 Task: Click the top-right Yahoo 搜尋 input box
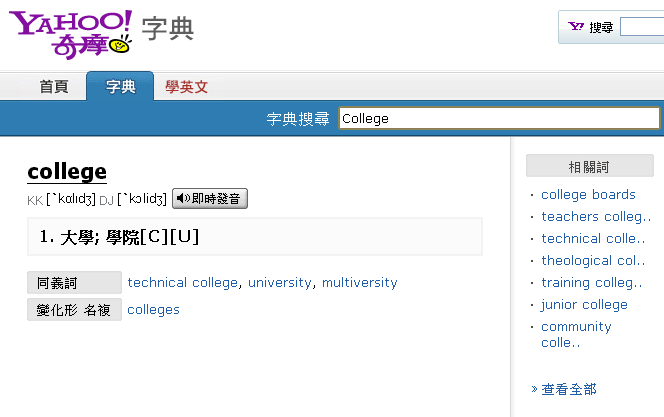[642, 27]
